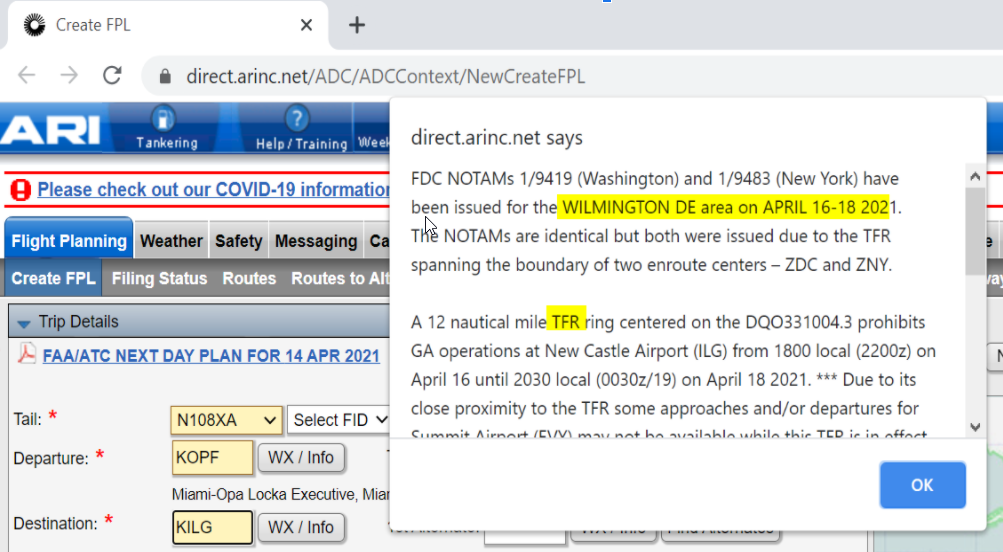Open the PDF icon for next day plan
The width and height of the screenshot is (1003, 552).
point(27,354)
